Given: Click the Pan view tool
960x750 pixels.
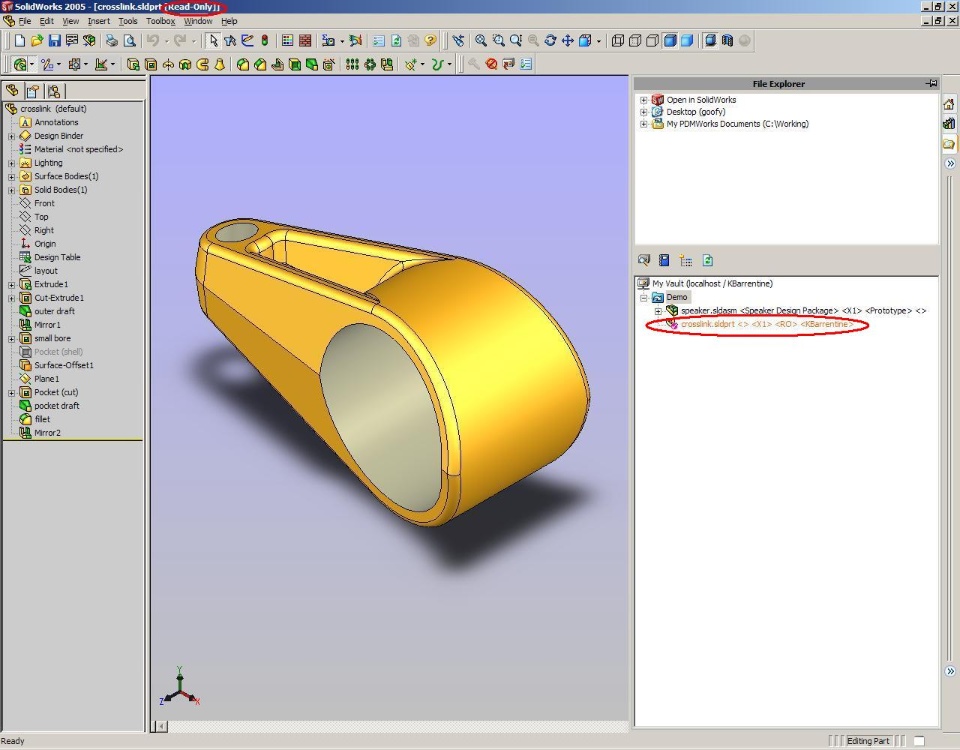Looking at the screenshot, I should click(x=568, y=40).
